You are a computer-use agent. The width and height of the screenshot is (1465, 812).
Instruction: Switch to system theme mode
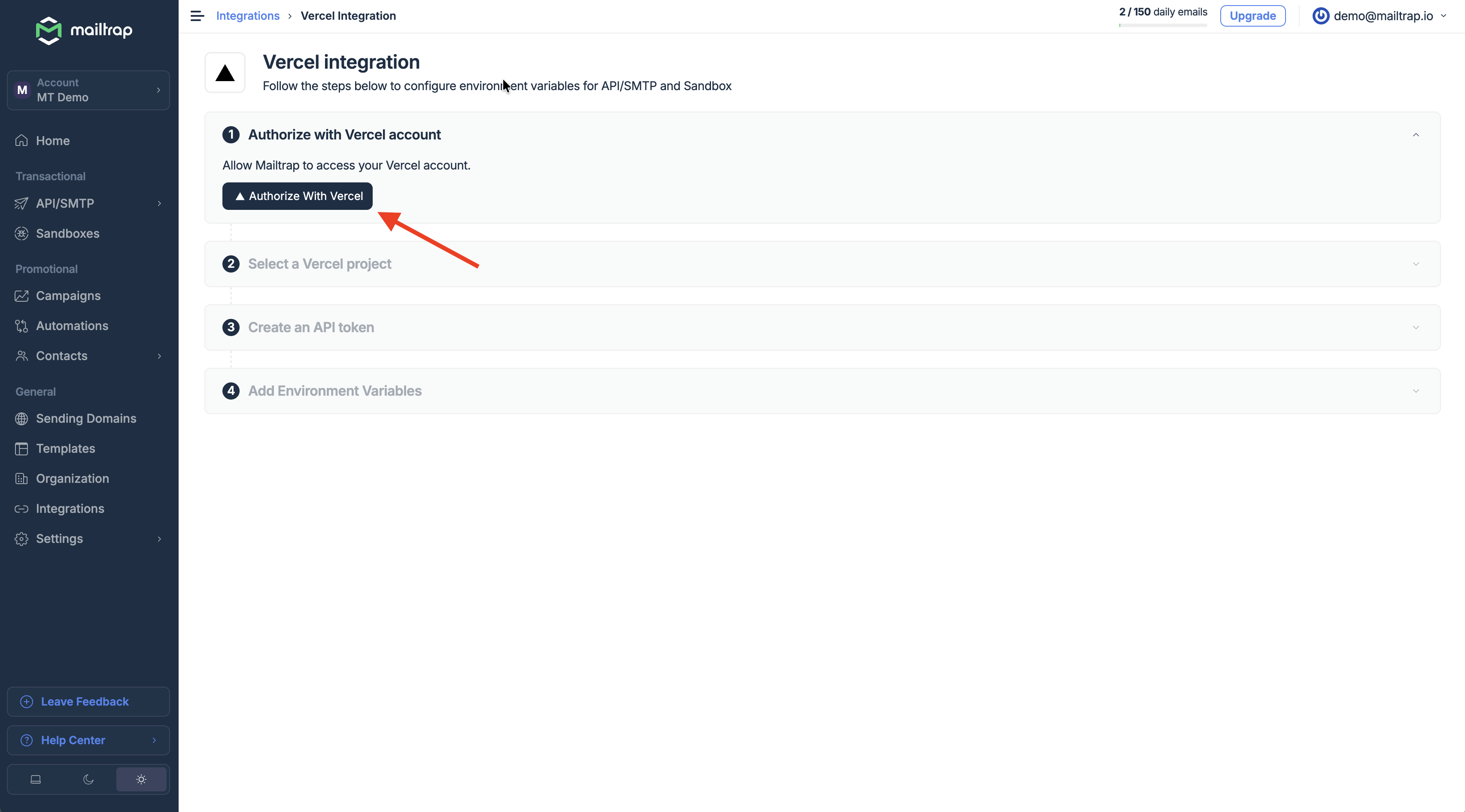click(x=35, y=779)
